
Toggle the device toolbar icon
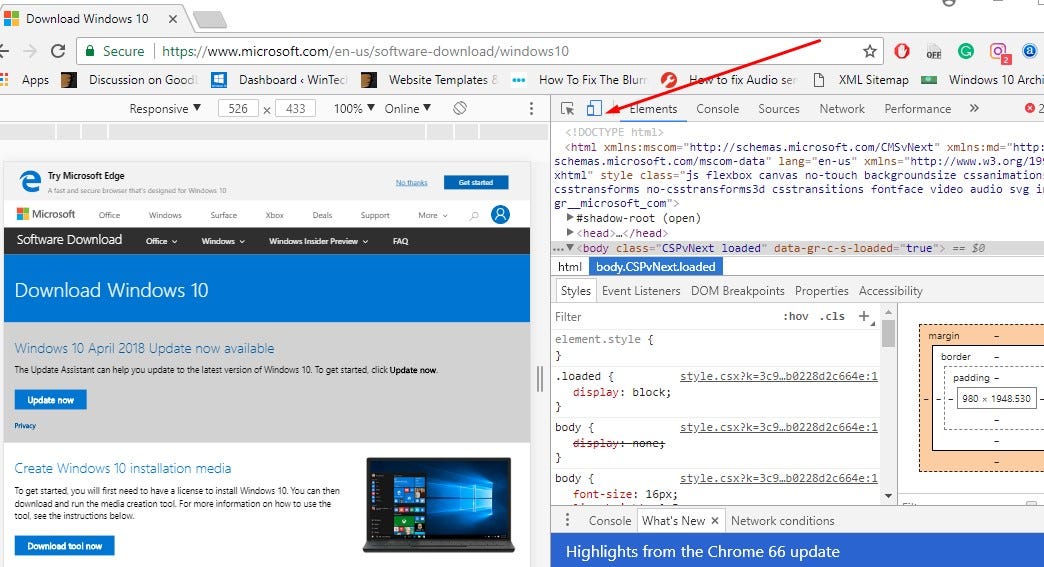[x=594, y=108]
